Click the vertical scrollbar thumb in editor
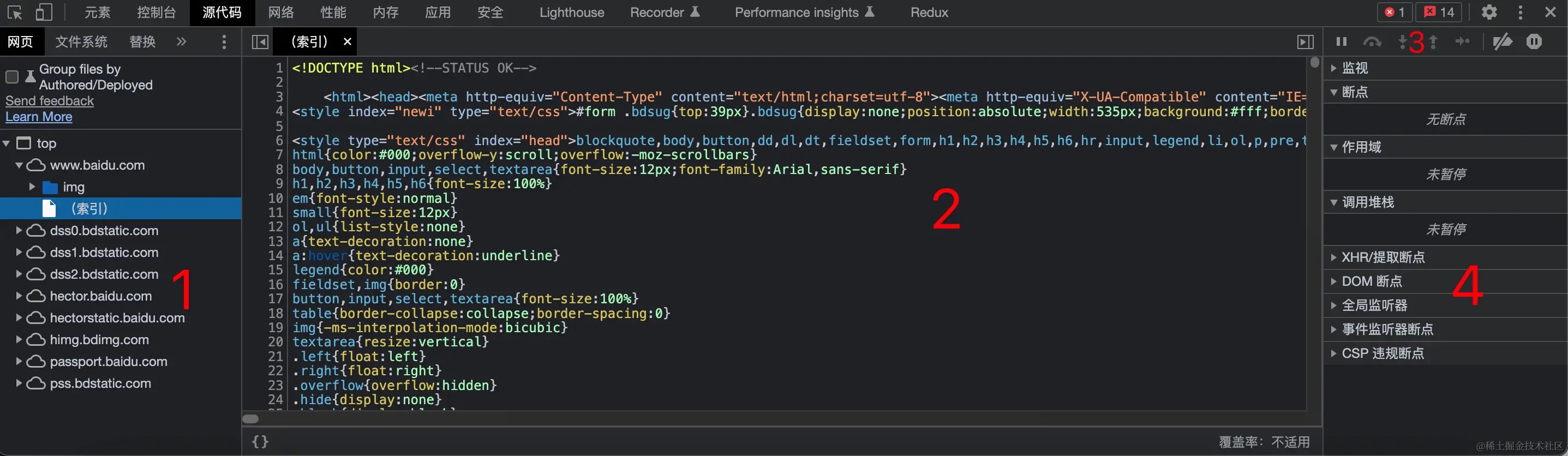This screenshot has width=1568, height=456. (1315, 62)
